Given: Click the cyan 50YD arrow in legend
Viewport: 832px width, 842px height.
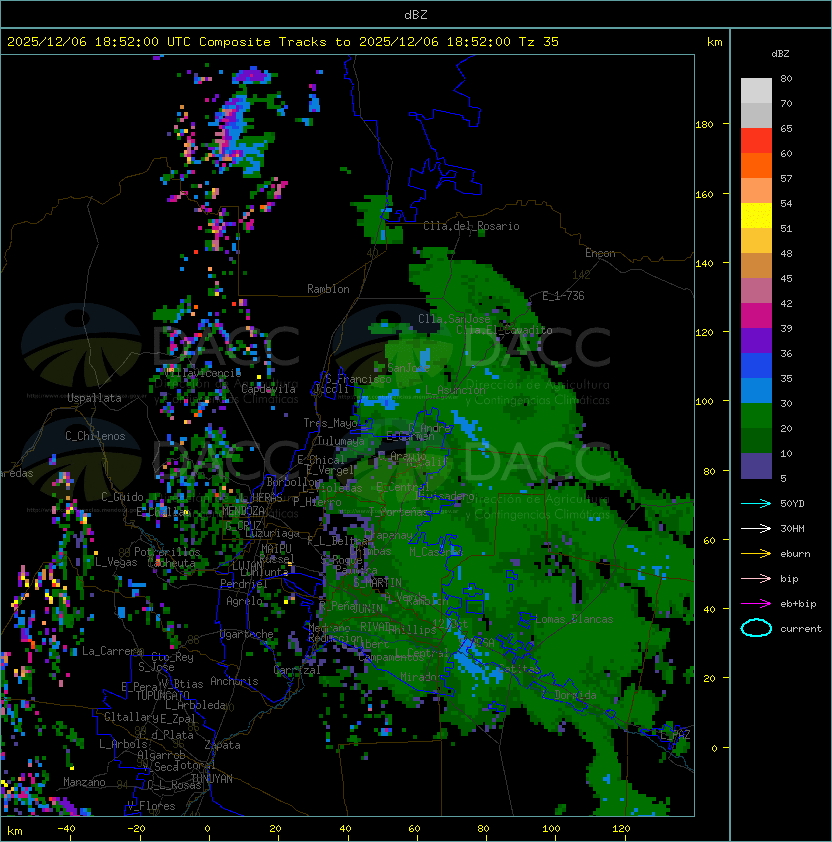Looking at the screenshot, I should coord(756,503).
